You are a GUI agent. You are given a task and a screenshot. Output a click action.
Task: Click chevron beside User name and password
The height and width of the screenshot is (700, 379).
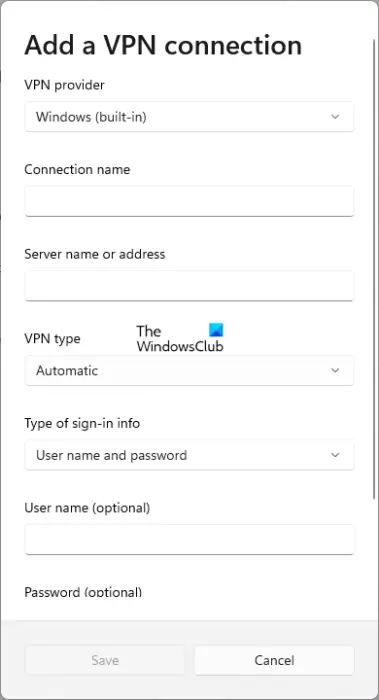pyautogui.click(x=335, y=455)
